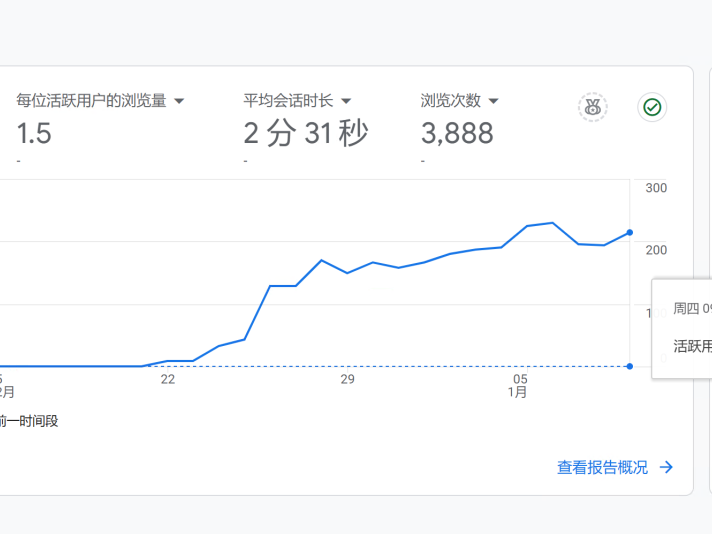The height and width of the screenshot is (534, 712).
Task: Click the last data point on the solid line
Action: click(629, 232)
